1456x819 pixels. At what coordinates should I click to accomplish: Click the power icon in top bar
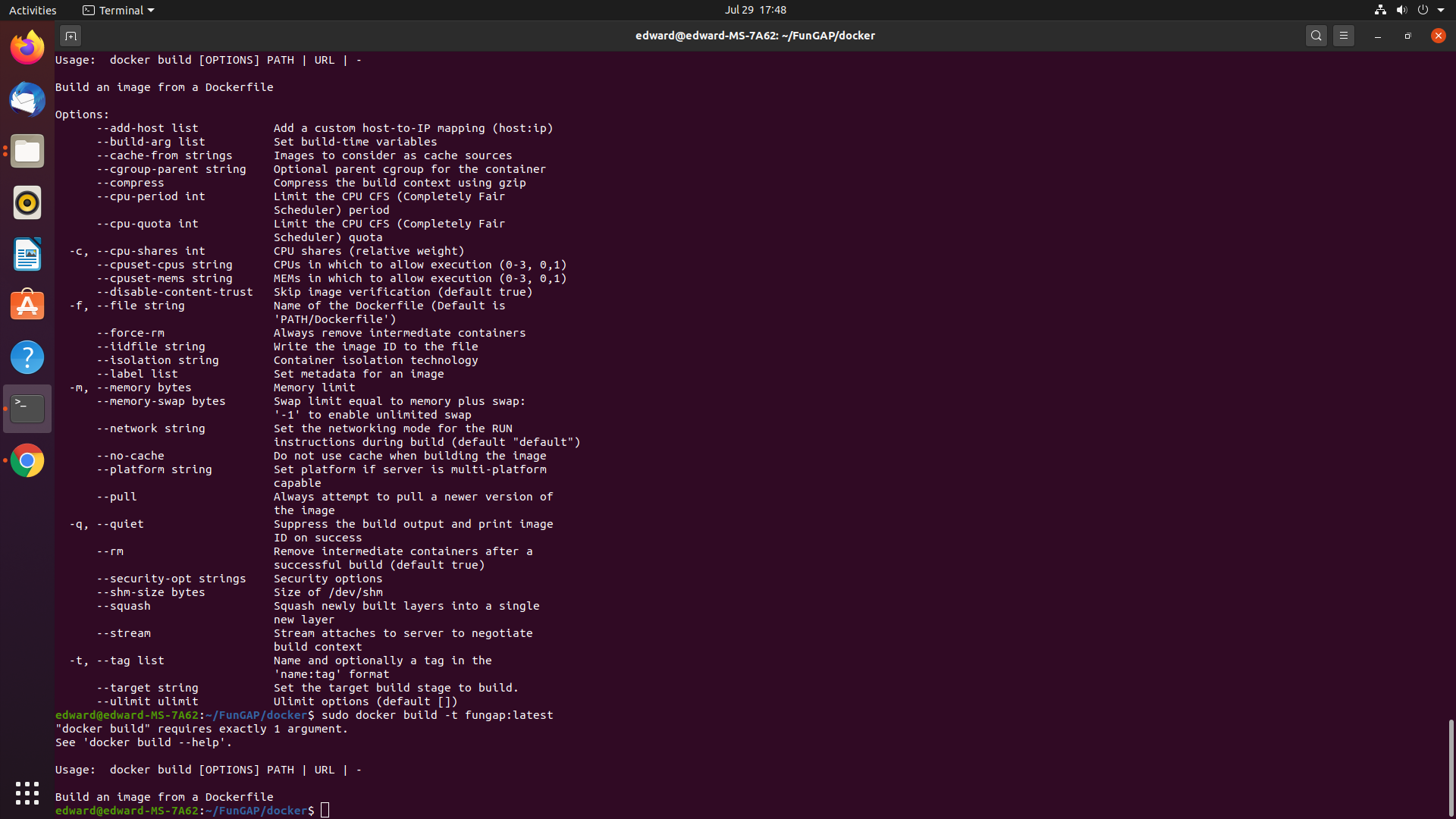tap(1423, 10)
